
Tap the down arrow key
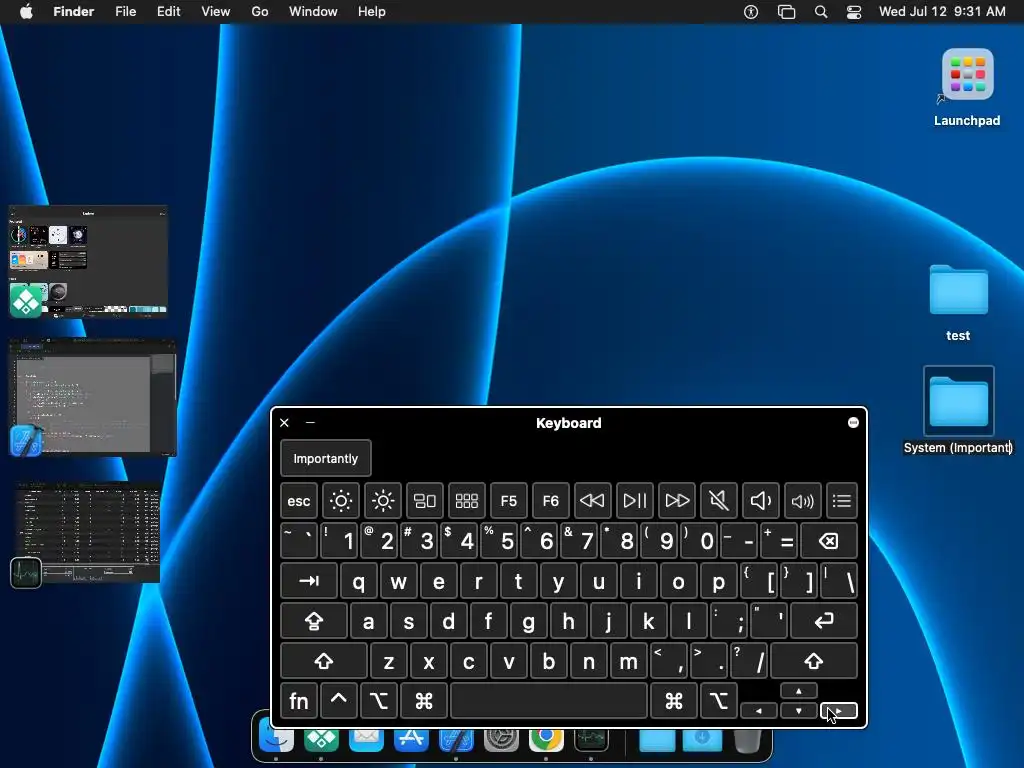click(x=799, y=711)
